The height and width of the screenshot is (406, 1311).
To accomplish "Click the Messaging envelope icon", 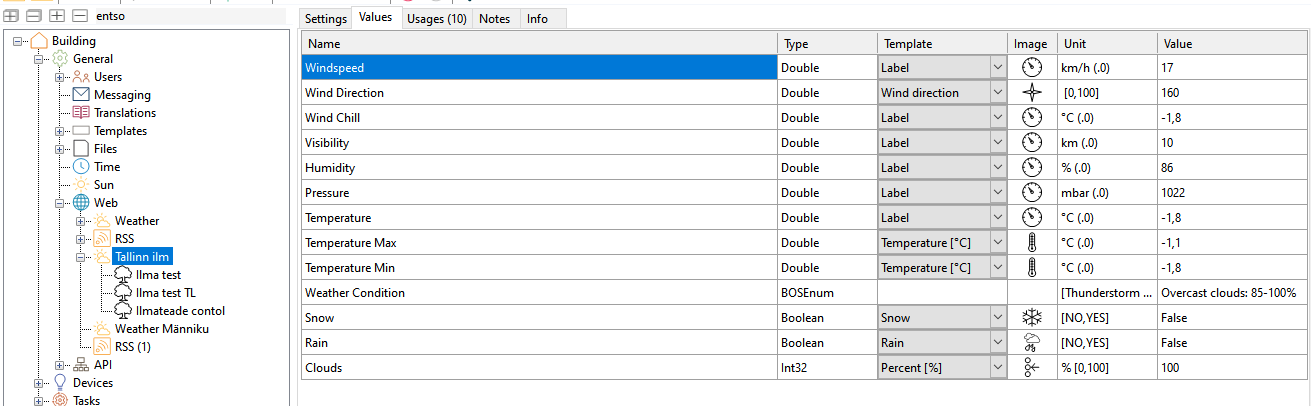I will (81, 95).
